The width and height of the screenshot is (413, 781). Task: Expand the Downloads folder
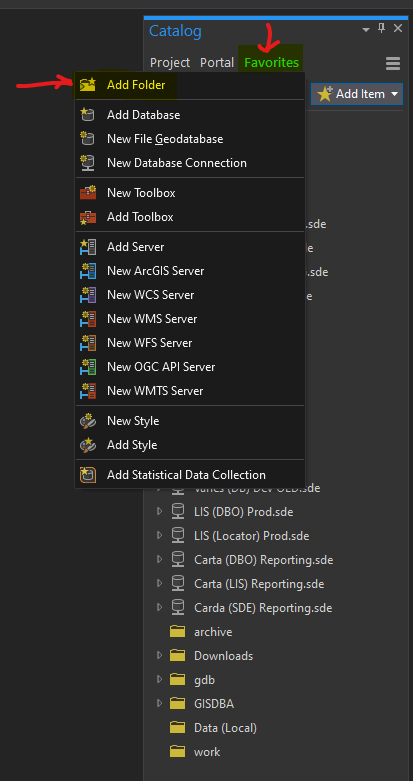click(159, 655)
